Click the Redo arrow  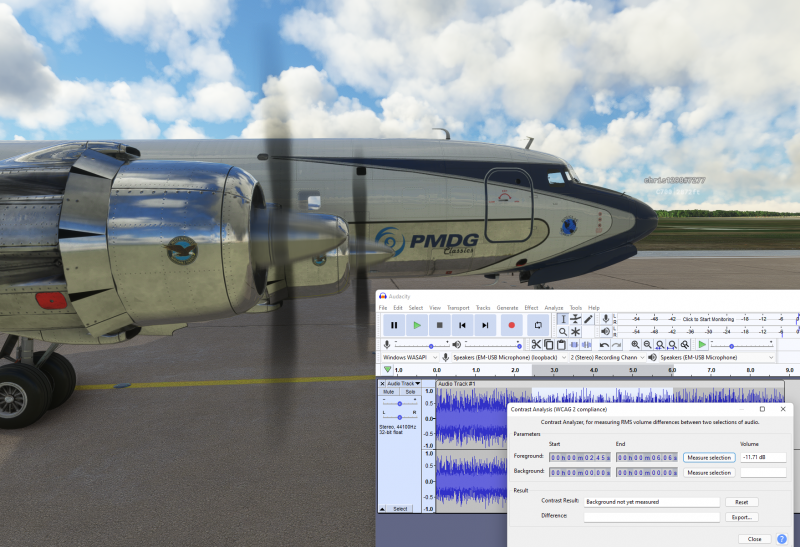[616, 345]
